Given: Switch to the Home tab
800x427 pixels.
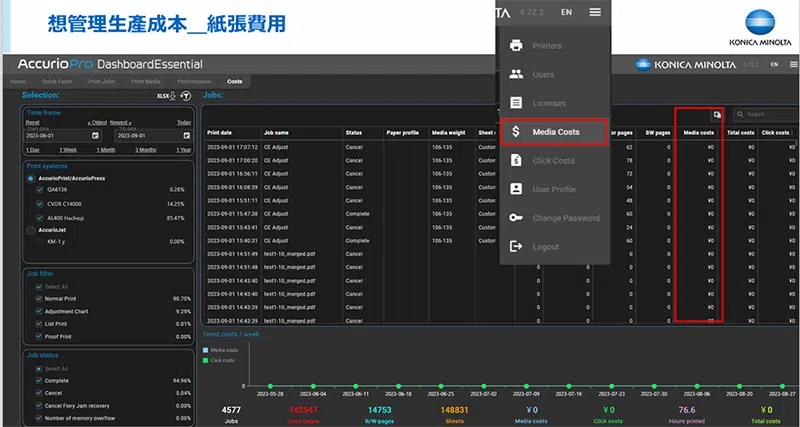Looking at the screenshot, I should click(18, 82).
